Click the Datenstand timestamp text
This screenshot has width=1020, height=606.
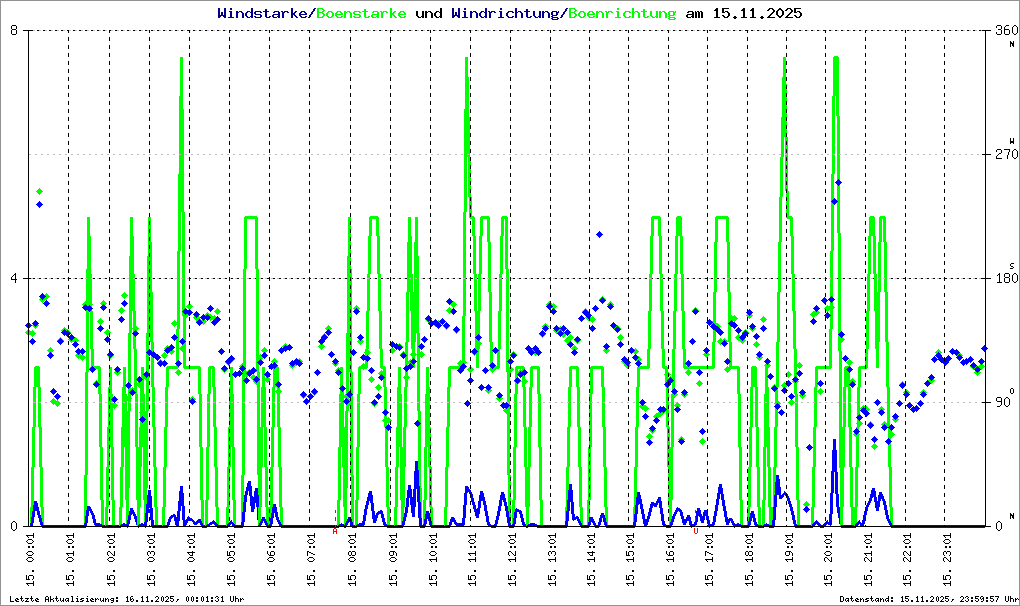coord(925,599)
